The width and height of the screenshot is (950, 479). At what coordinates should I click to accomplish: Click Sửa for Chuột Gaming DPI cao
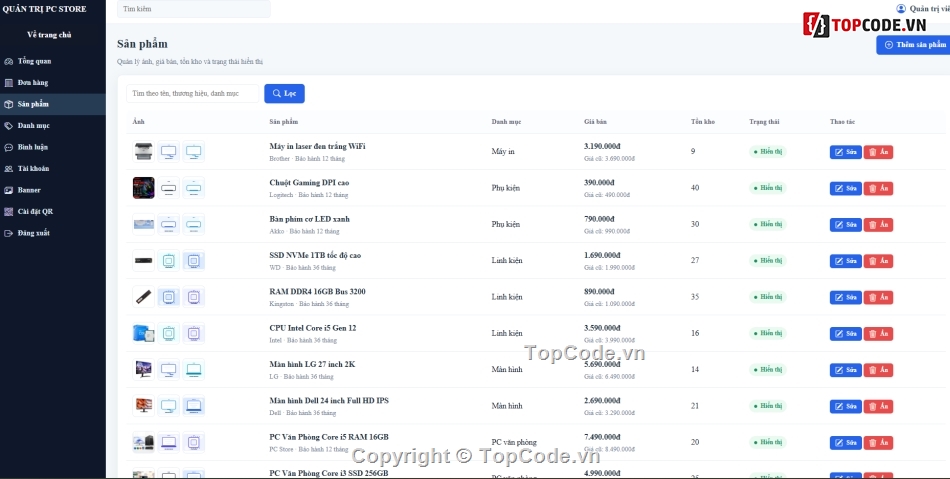(846, 188)
